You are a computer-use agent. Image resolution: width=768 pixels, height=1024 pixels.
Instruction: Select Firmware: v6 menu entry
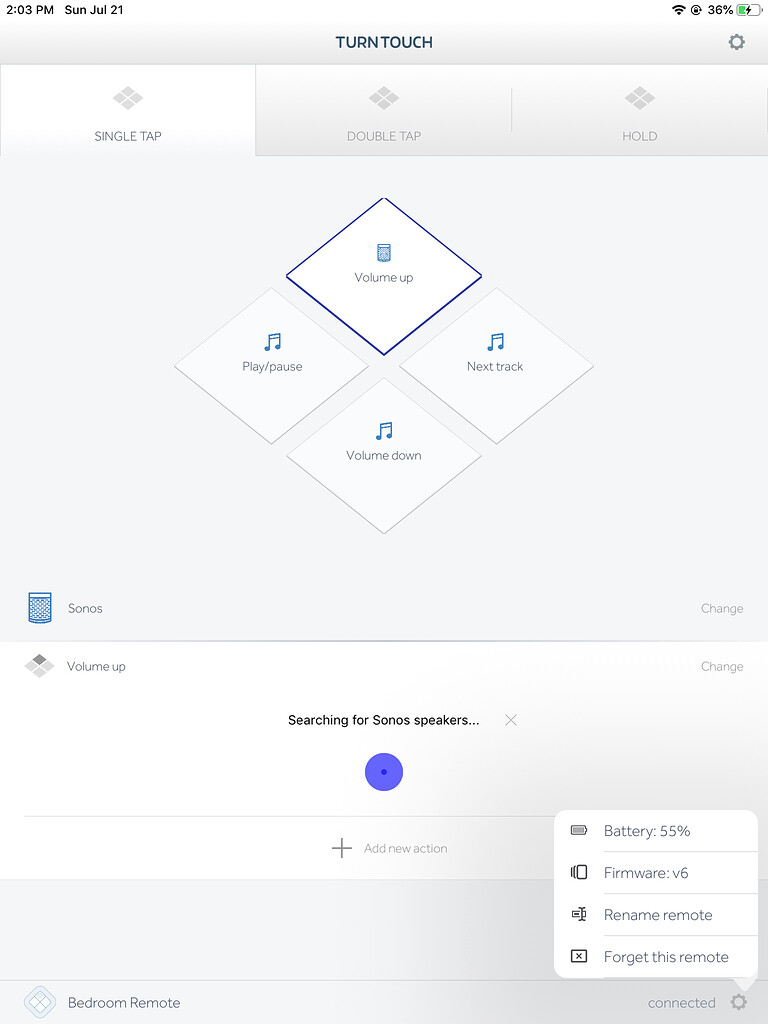click(x=656, y=872)
